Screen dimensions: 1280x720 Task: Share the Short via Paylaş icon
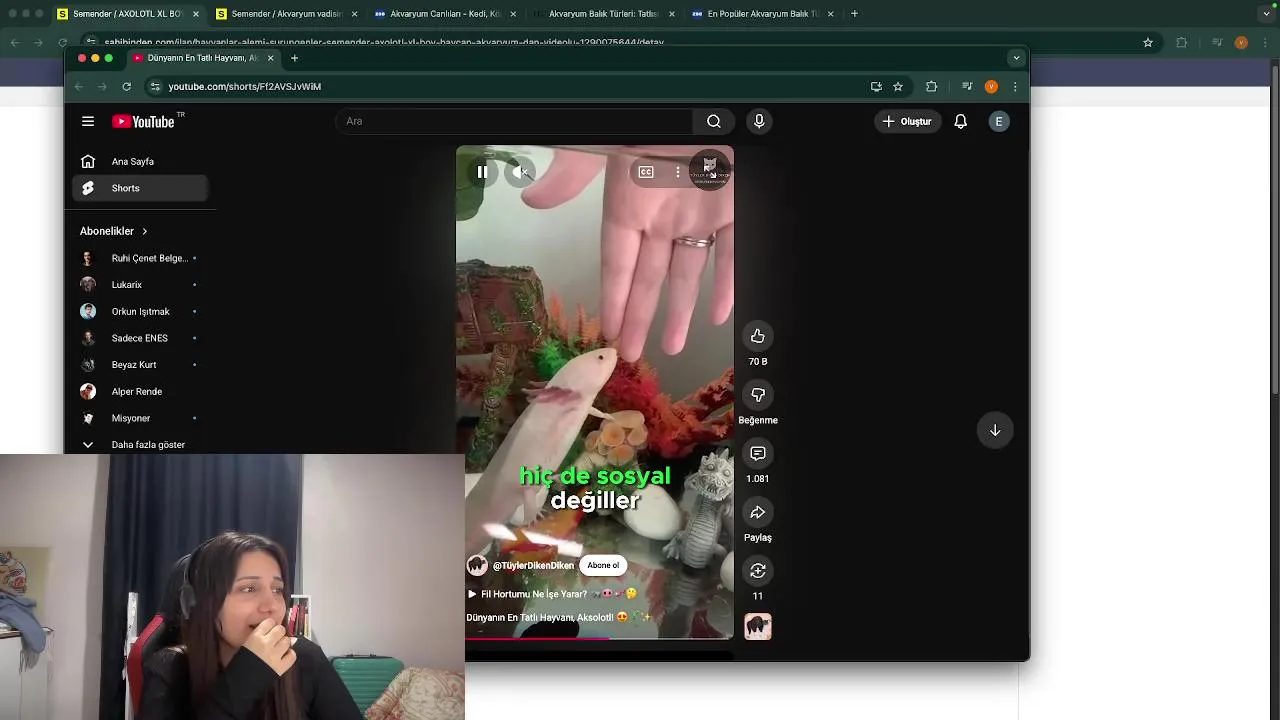pyautogui.click(x=758, y=512)
